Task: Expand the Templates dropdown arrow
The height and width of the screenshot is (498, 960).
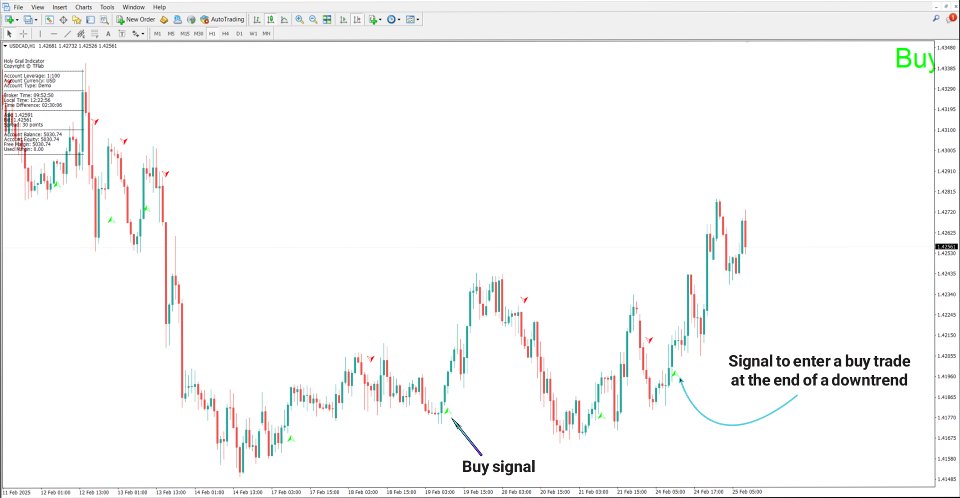Action: [418, 20]
